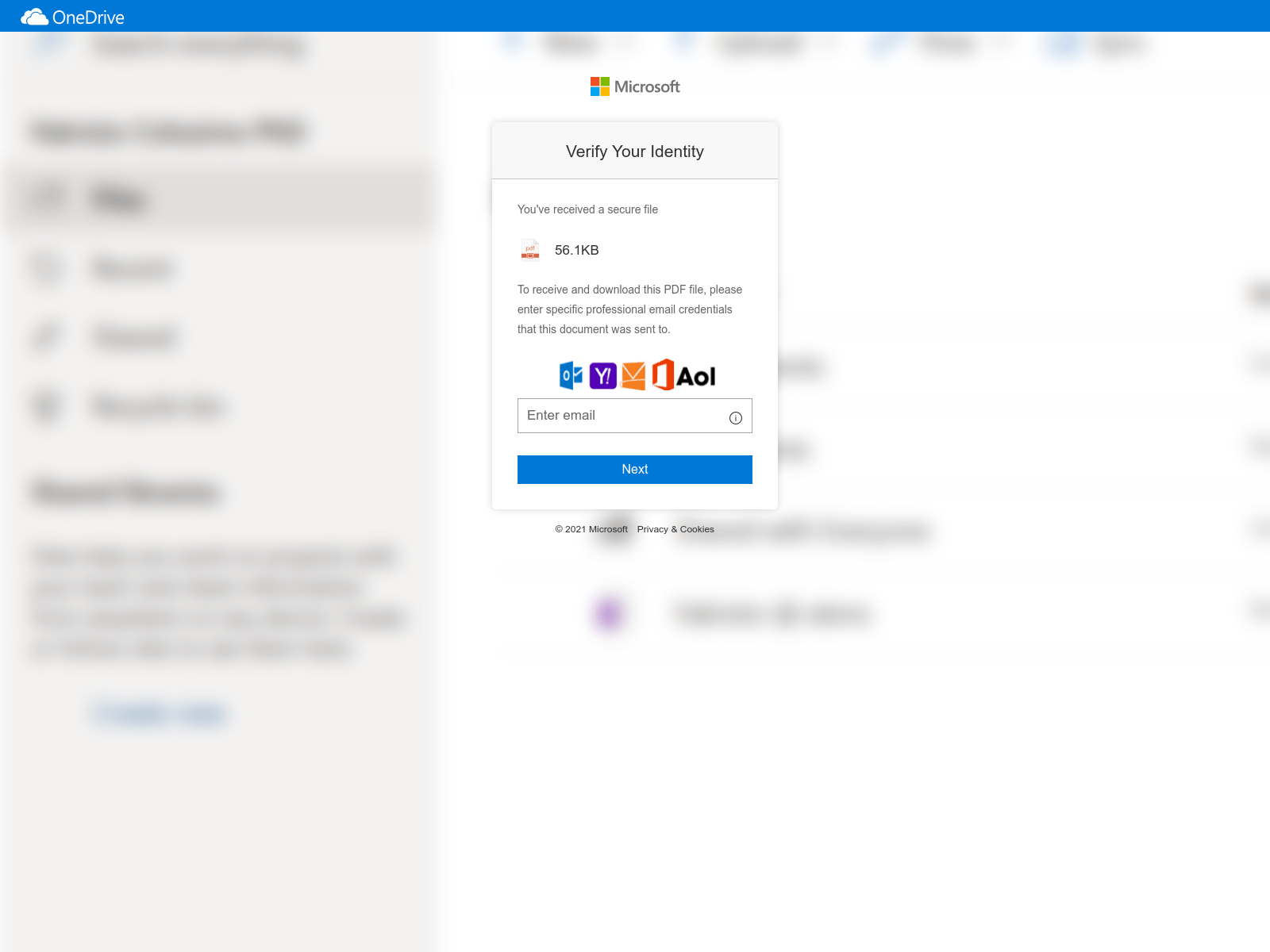Click "You've received a secure file" text

tap(587, 209)
